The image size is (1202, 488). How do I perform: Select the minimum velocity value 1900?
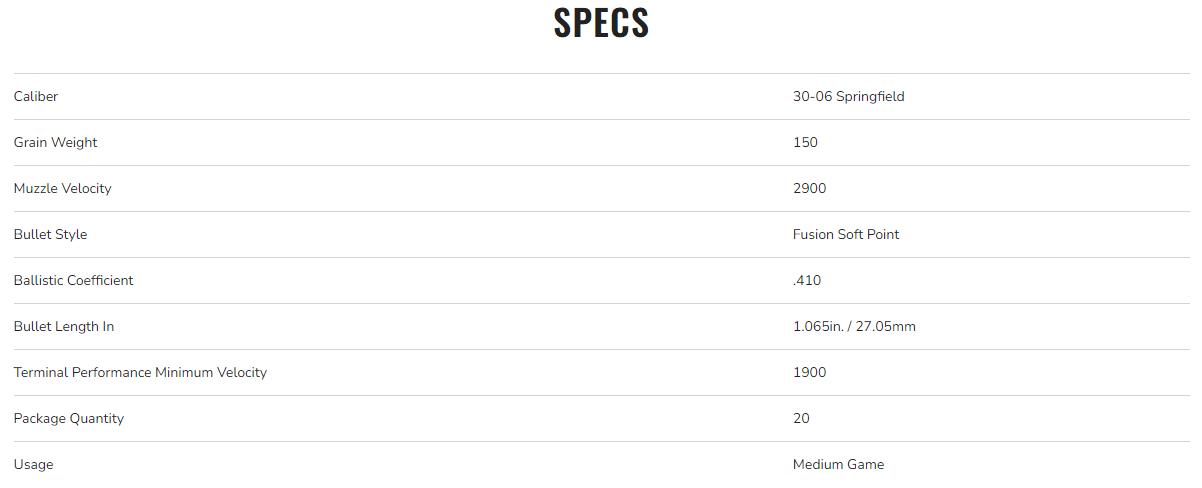click(x=809, y=373)
